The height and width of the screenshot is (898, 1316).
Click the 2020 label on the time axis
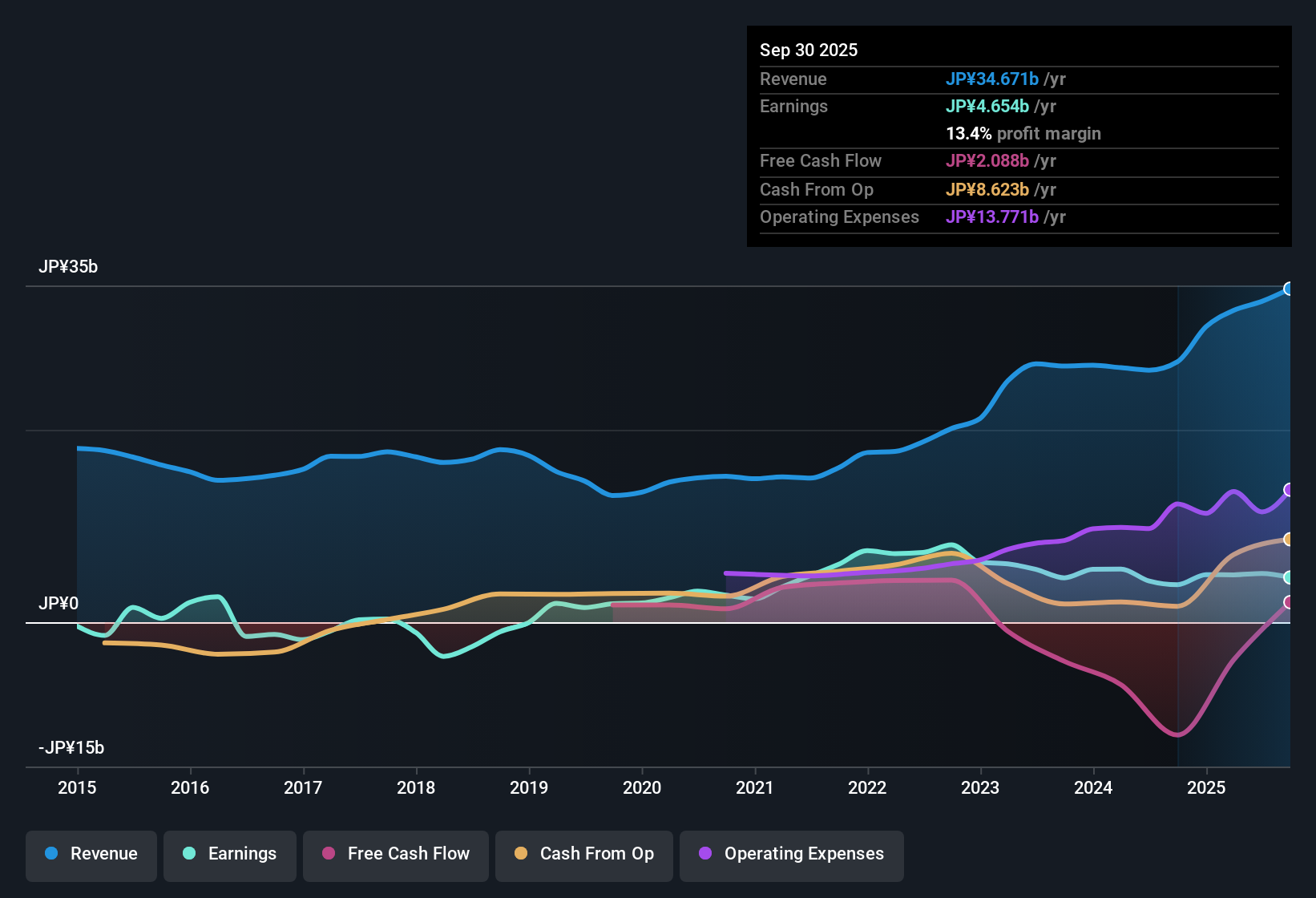tap(642, 788)
